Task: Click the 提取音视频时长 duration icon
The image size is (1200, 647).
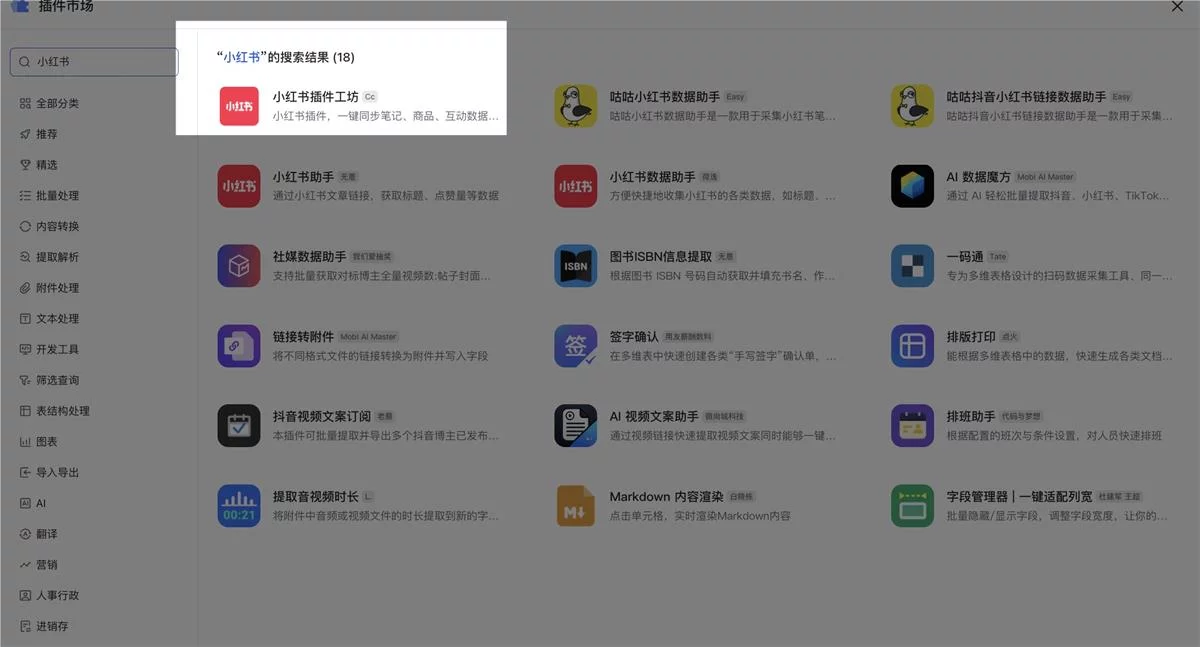Action: pos(238,506)
